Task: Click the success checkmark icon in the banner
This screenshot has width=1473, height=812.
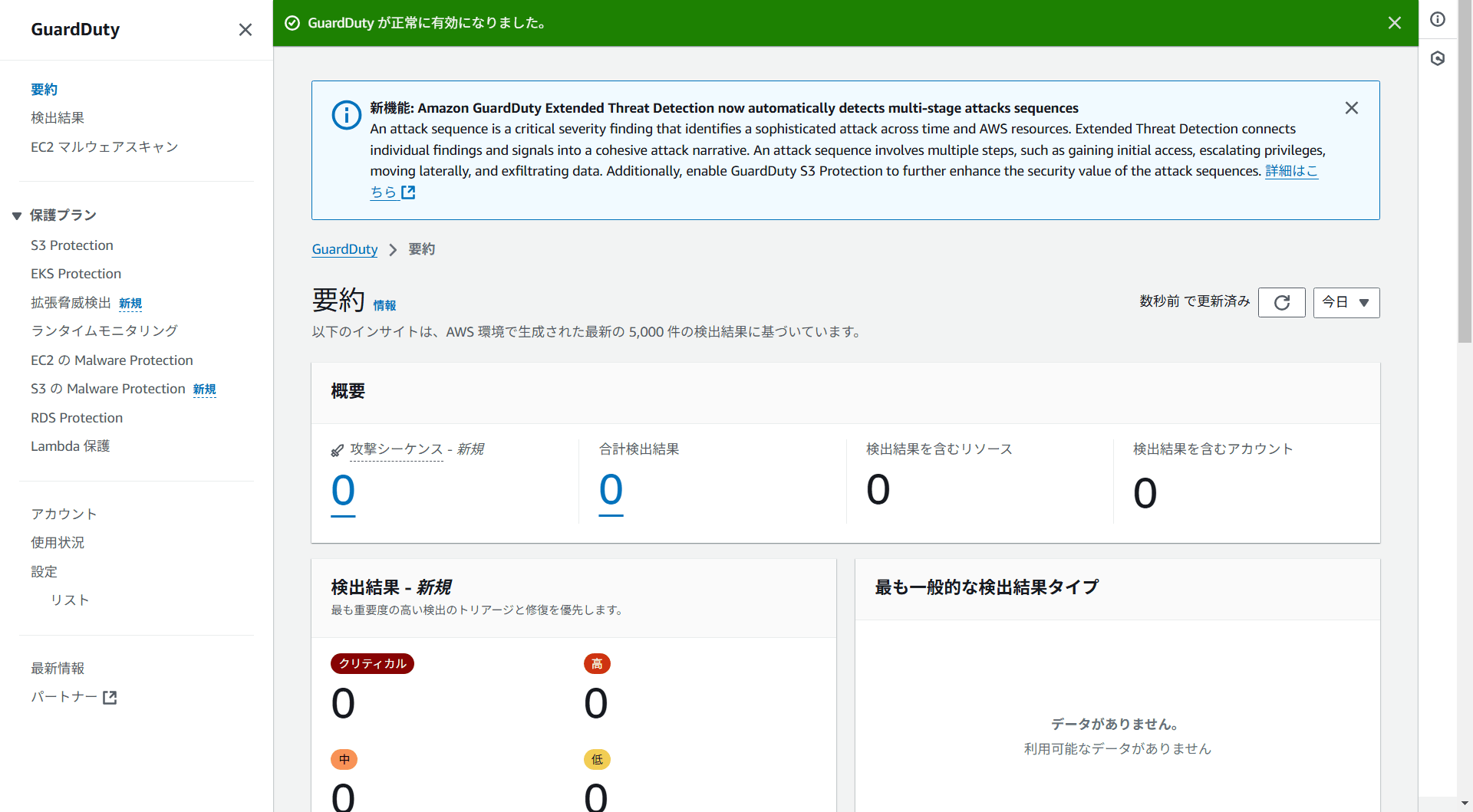Action: point(292,23)
